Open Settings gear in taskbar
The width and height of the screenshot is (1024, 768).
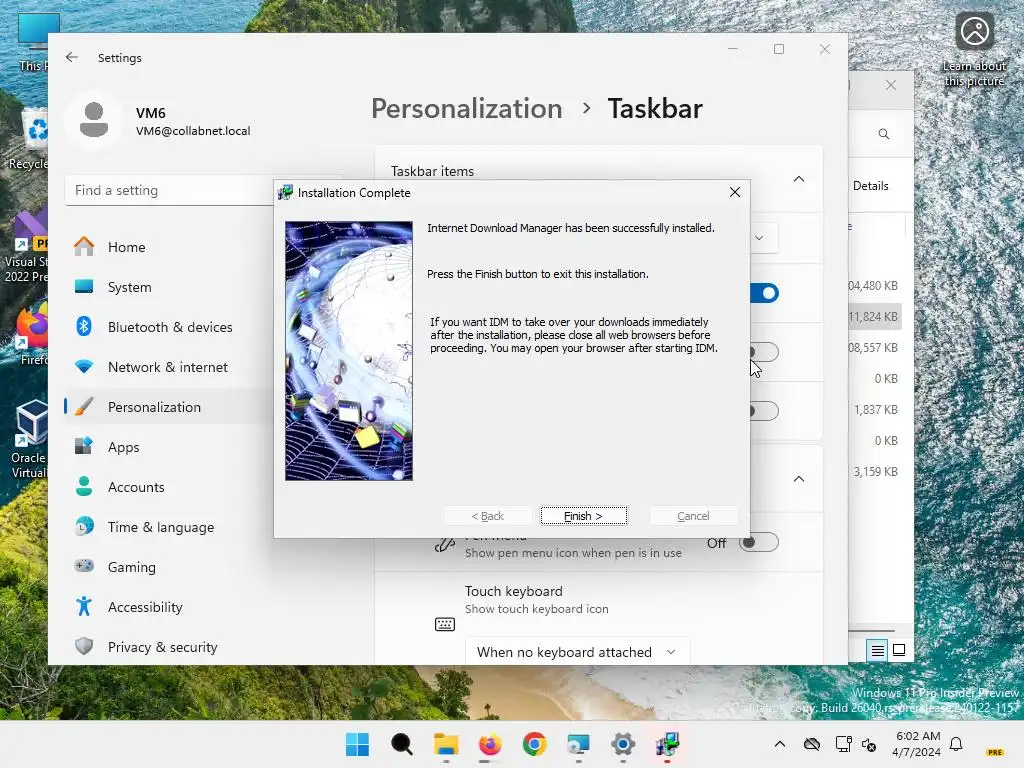click(x=623, y=744)
